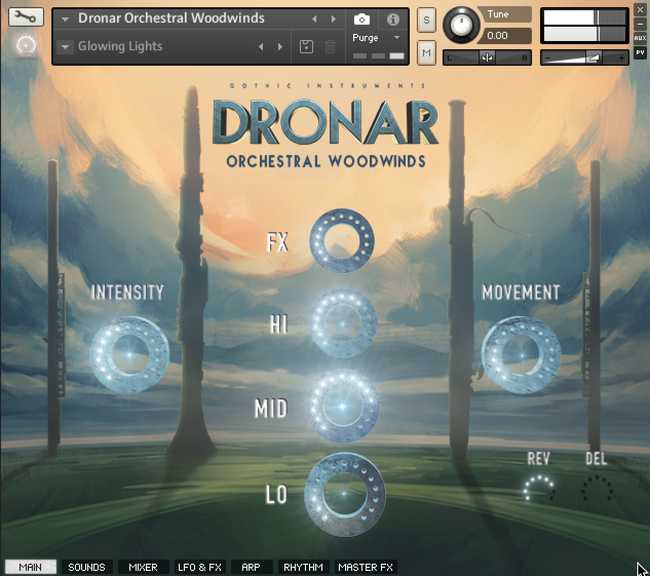650x576 pixels.
Task: Click the INTENSITY label text
Action: [x=127, y=292]
